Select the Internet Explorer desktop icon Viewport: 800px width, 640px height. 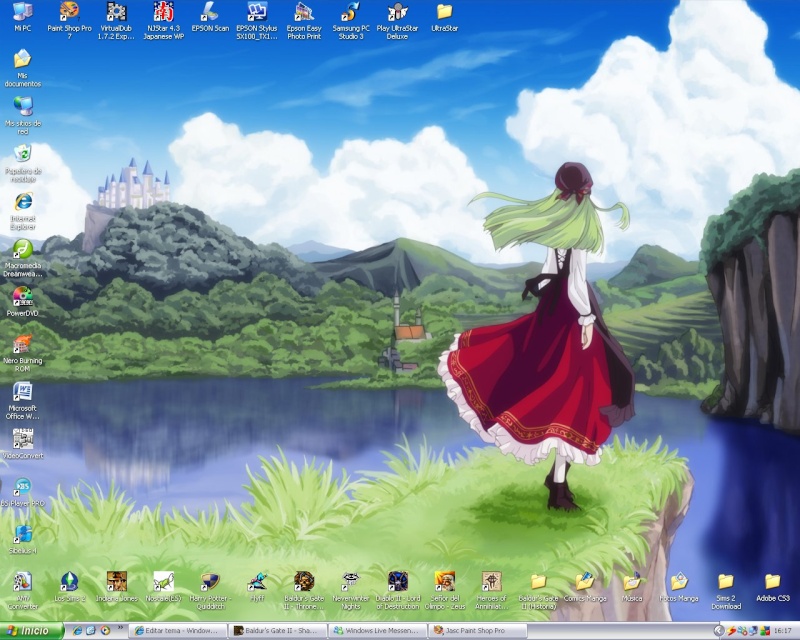22,211
